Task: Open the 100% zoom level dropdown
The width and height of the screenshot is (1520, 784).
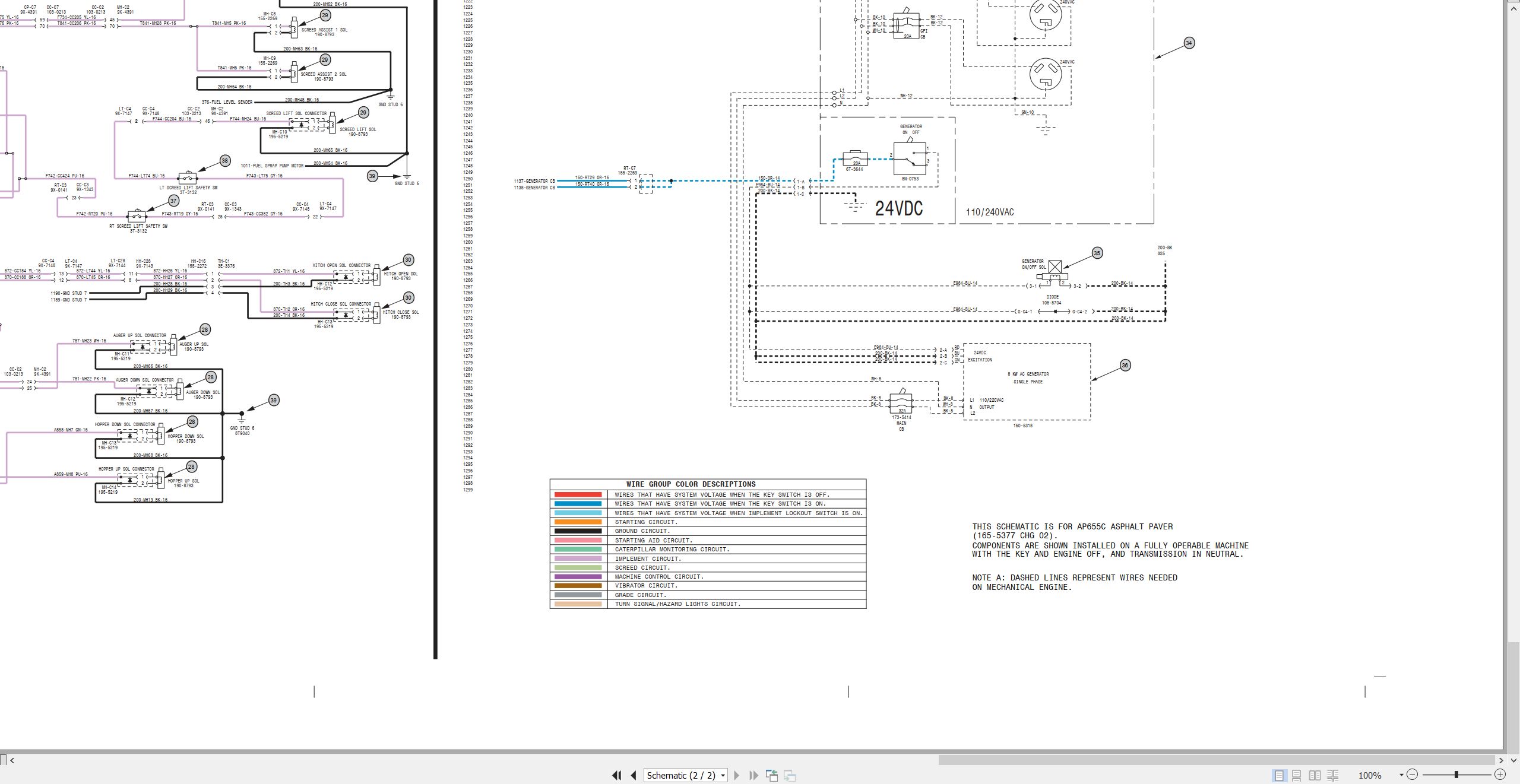Action: [1401, 775]
